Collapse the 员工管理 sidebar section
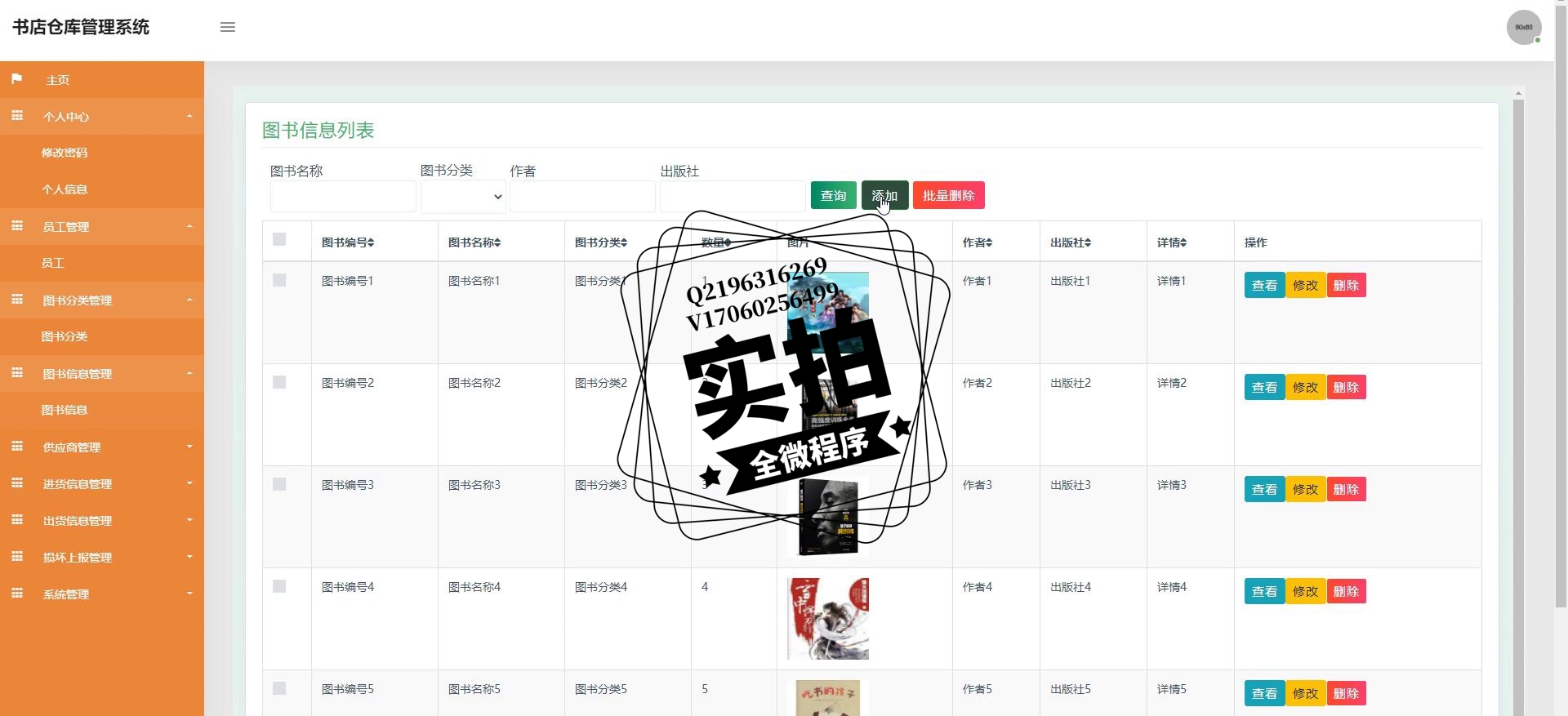The width and height of the screenshot is (1568, 716). [x=102, y=226]
